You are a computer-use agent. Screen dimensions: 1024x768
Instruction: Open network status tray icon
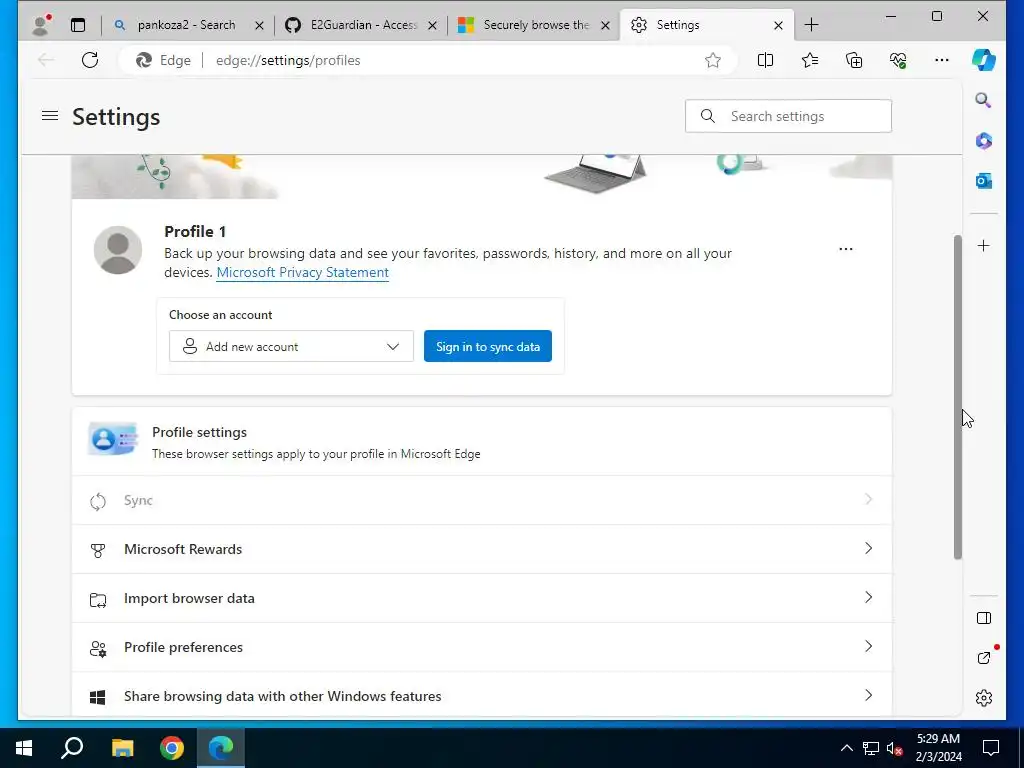tap(871, 748)
